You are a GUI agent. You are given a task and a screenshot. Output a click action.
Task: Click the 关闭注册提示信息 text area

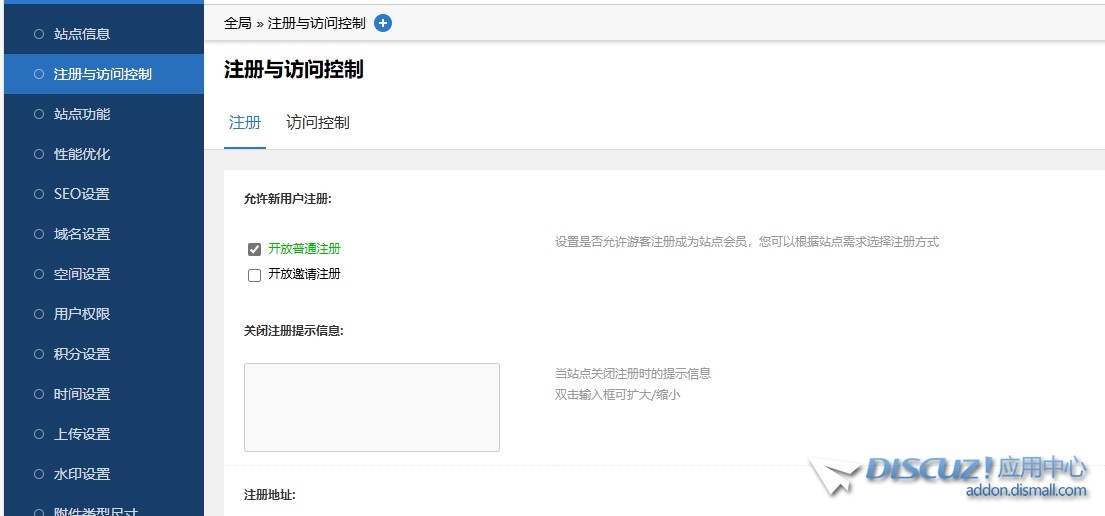click(371, 407)
